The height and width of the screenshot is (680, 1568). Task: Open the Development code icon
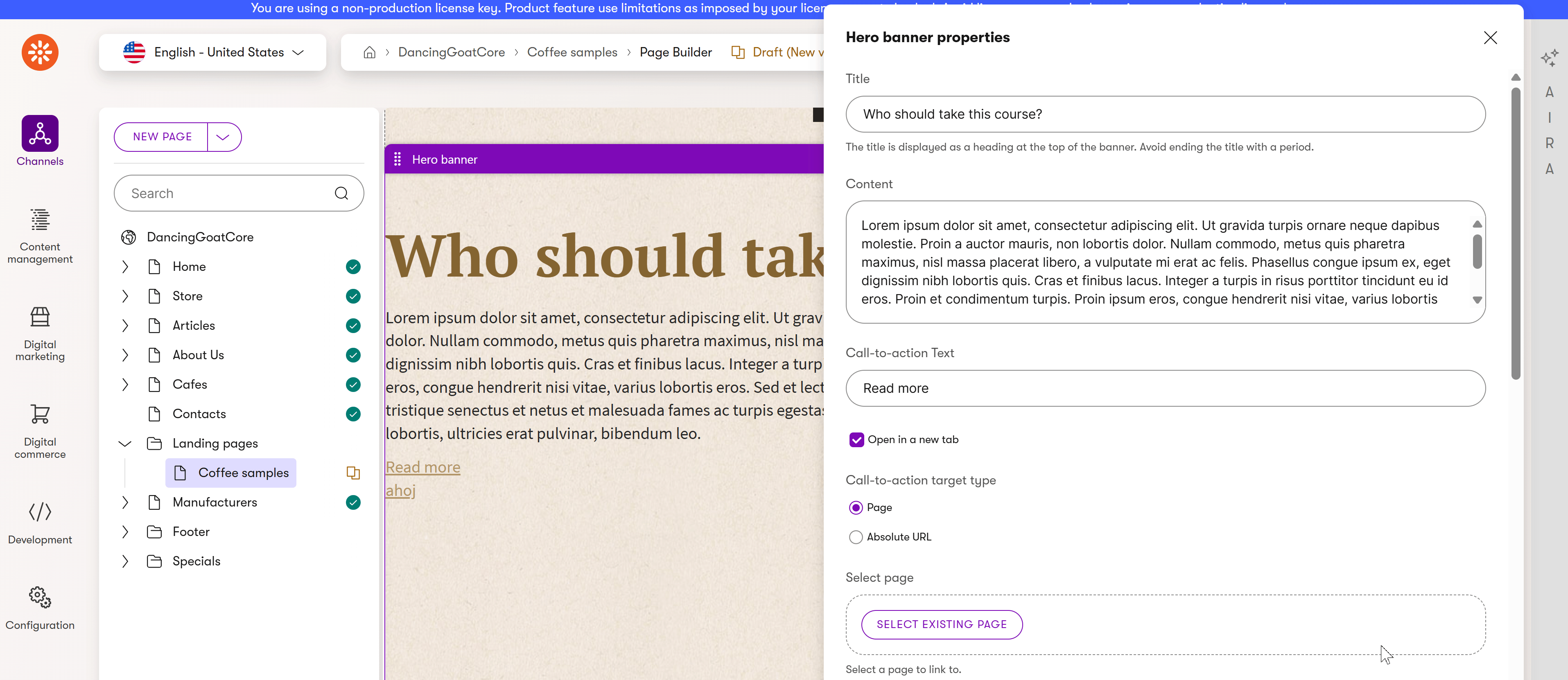point(40,511)
